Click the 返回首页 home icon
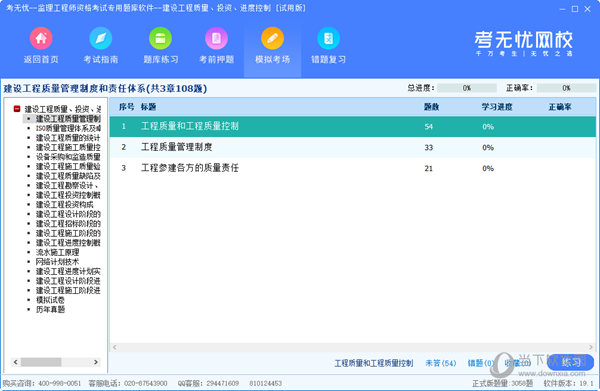600x391 pixels. click(41, 38)
